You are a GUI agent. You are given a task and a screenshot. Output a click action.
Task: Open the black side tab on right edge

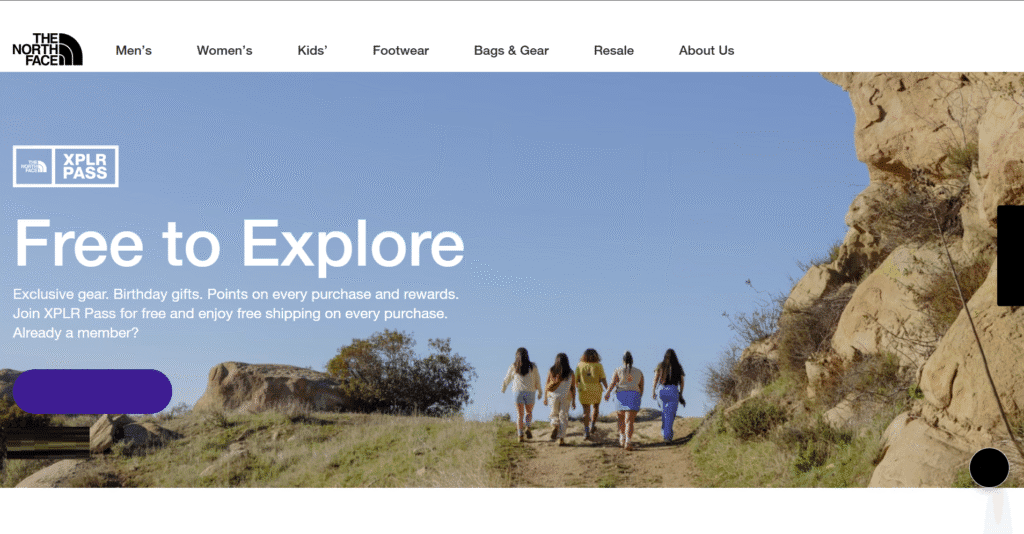point(1010,255)
